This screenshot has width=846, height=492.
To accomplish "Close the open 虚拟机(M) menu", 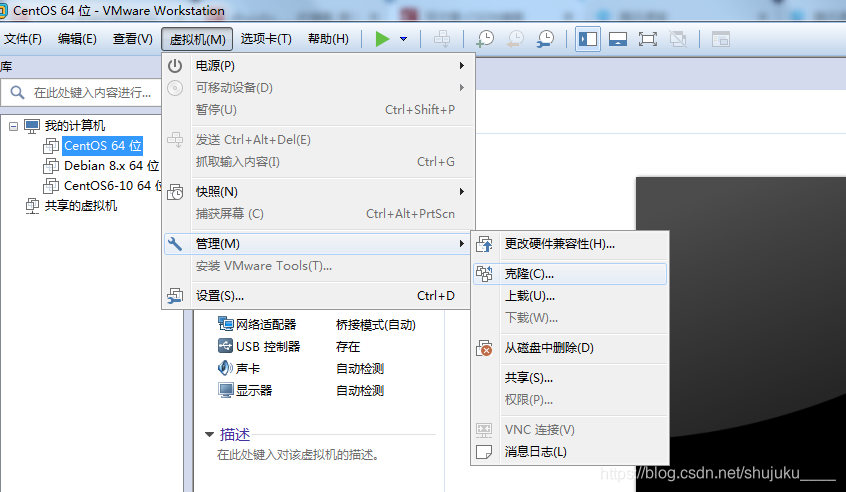I will [197, 39].
